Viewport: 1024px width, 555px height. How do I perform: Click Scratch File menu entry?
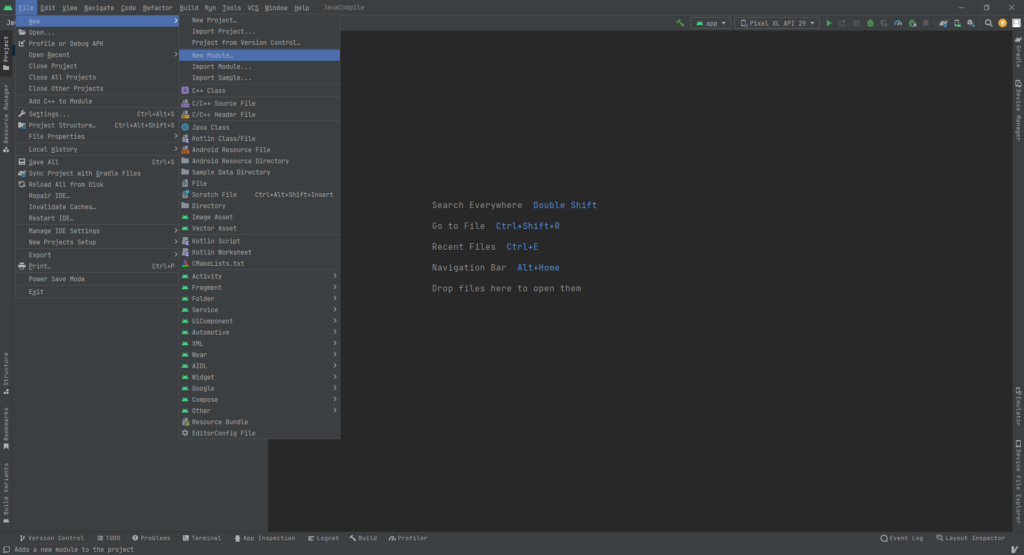(x=259, y=195)
